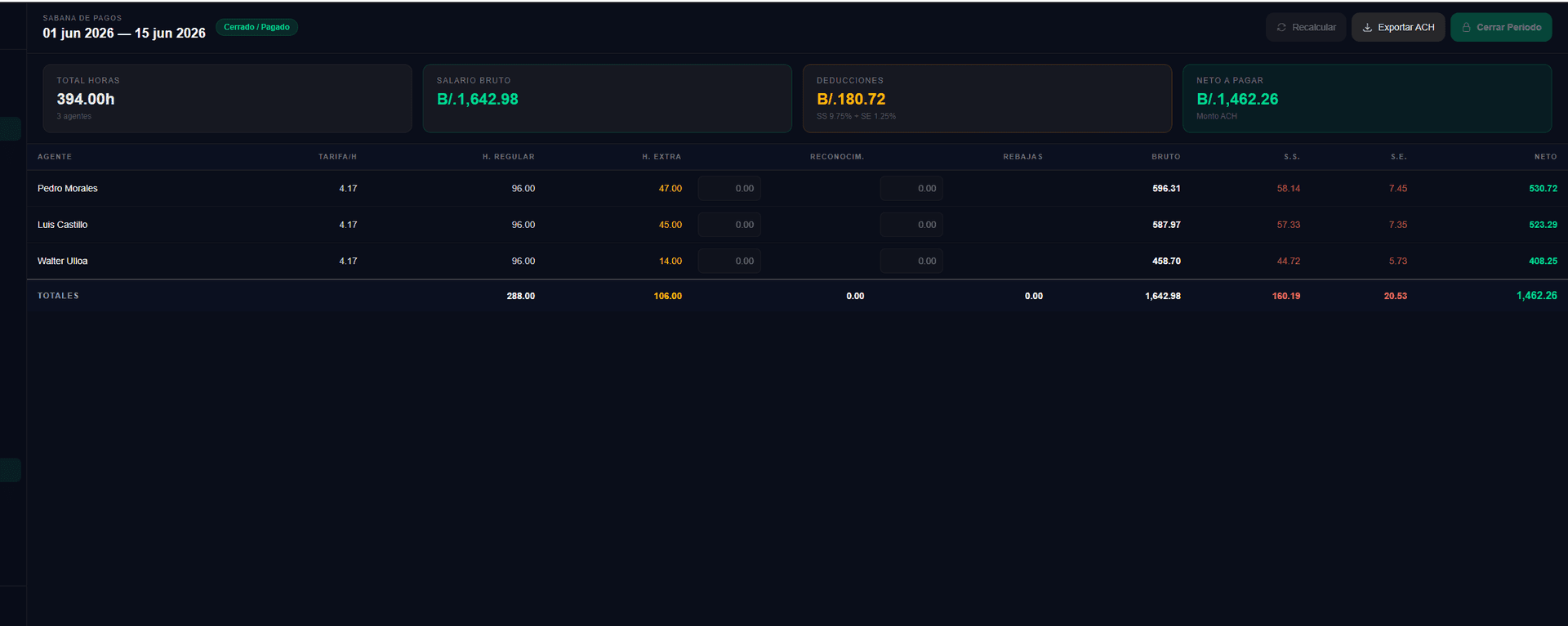Click the Neto a Pagar summary card
1568x626 pixels.
[1367, 98]
